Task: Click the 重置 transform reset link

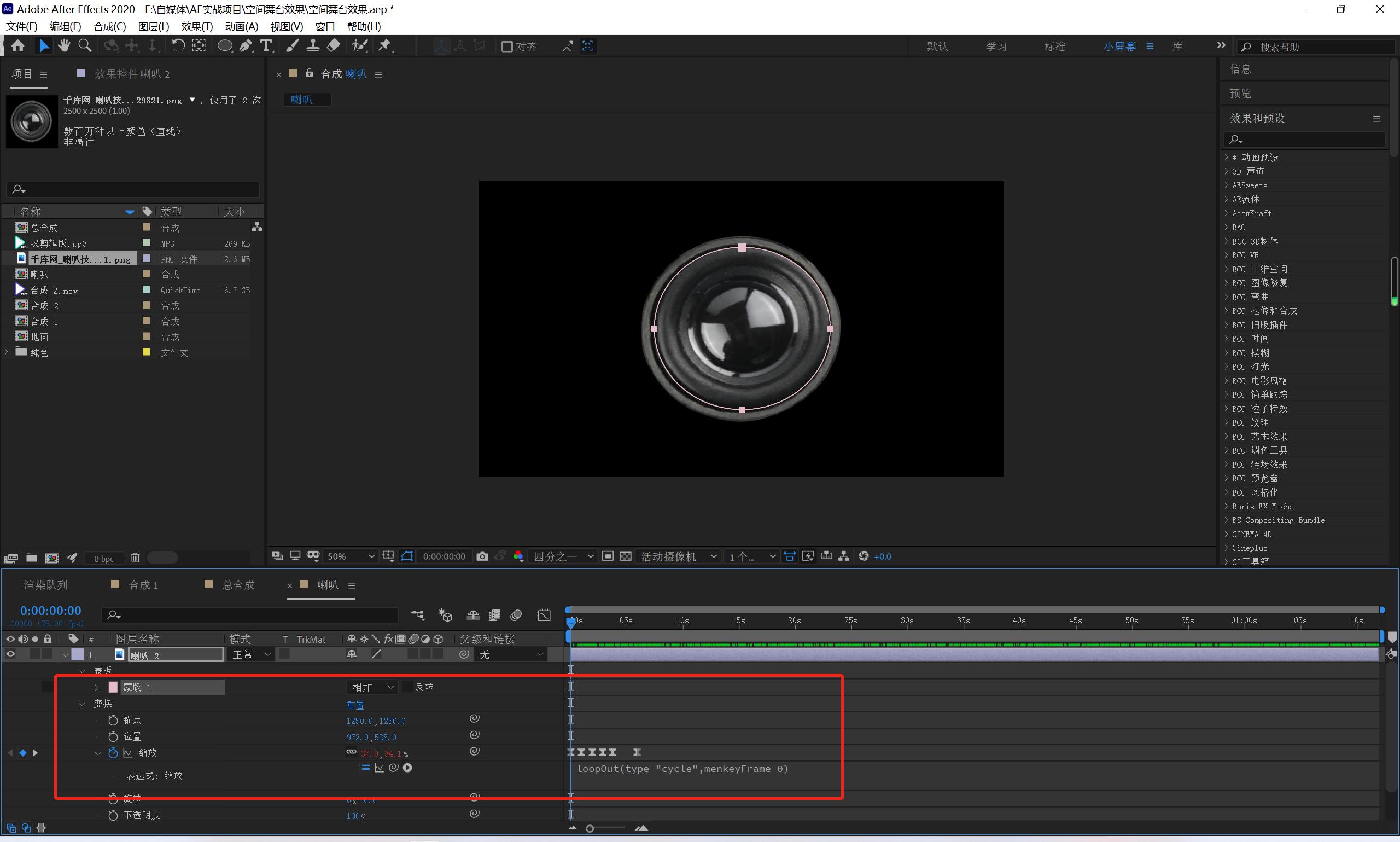Action: (355, 705)
